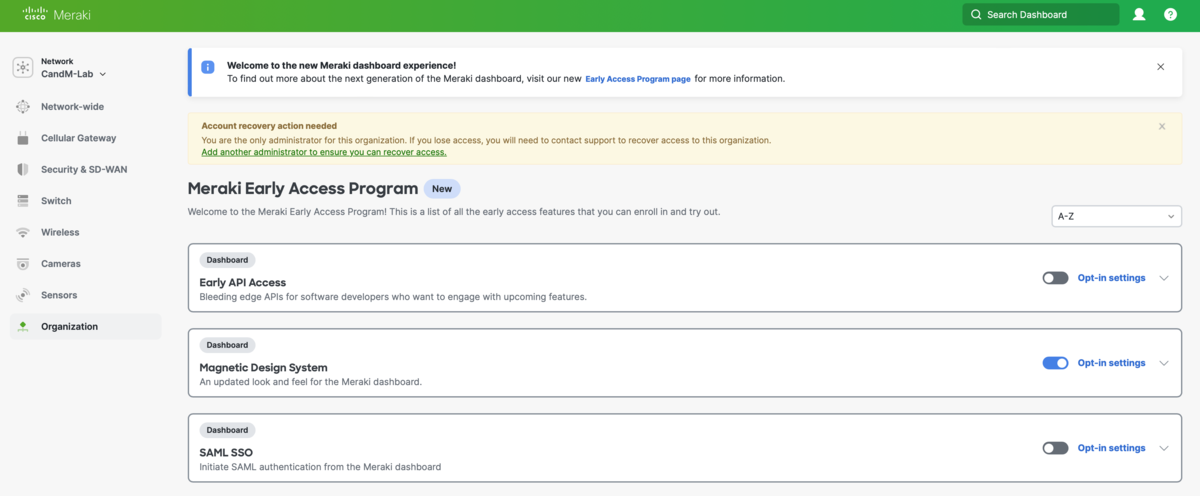Dismiss the welcome banner
This screenshot has height=496, width=1200.
[x=1160, y=67]
